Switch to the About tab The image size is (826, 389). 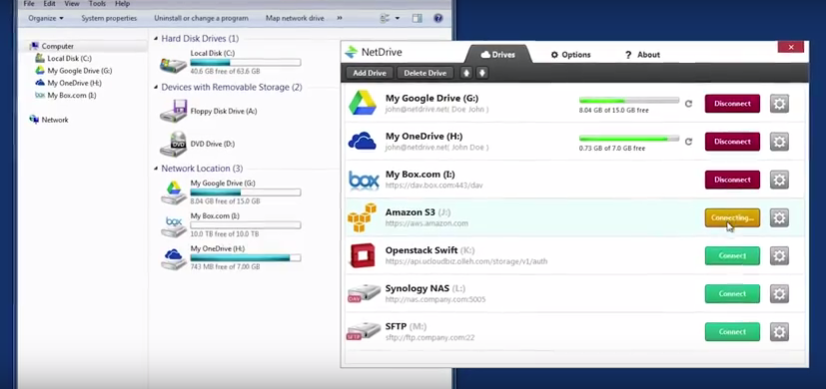pyautogui.click(x=642, y=55)
